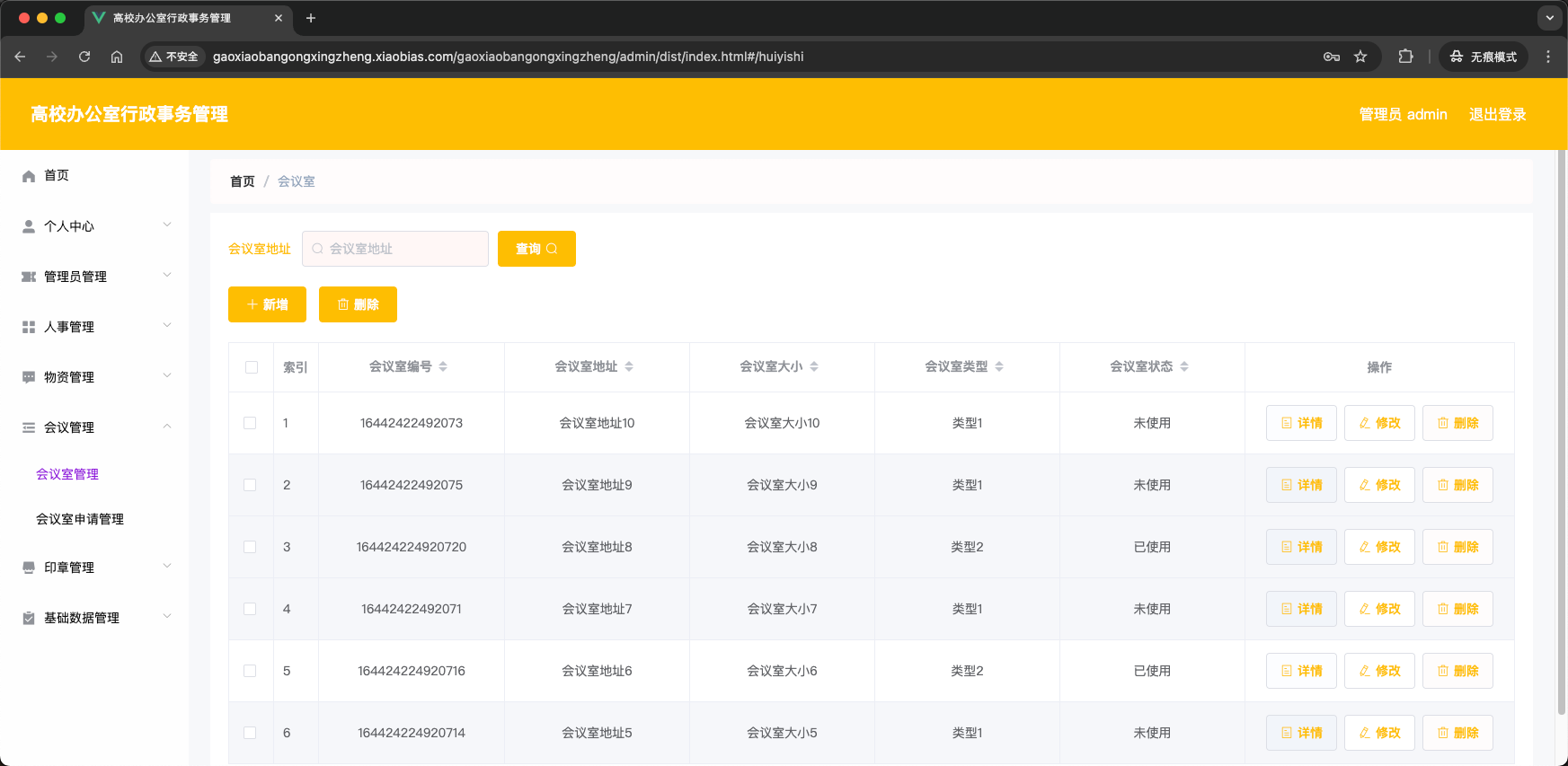The image size is (1568, 766).
Task: Click the icon beside 管理员管理
Action: coord(29,277)
